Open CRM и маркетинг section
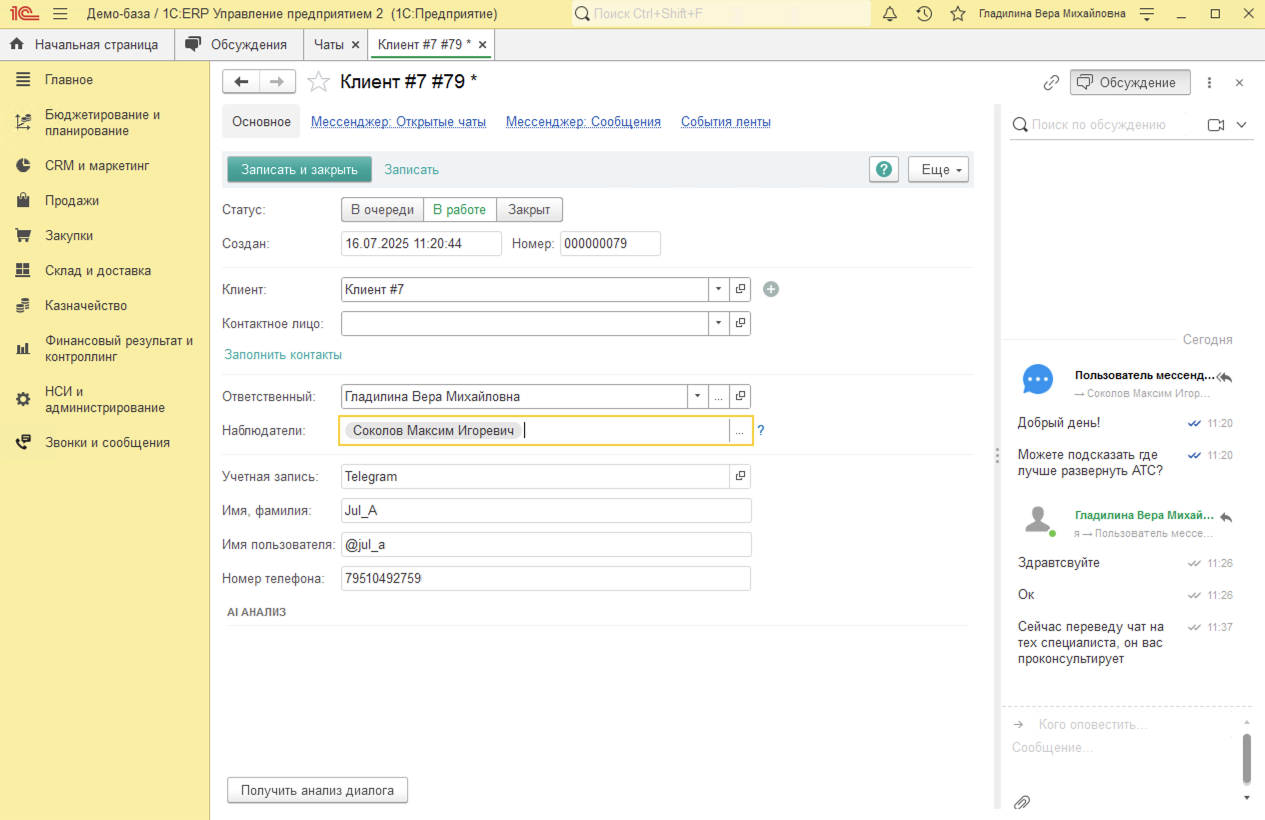The width and height of the screenshot is (1265, 820). coord(97,166)
